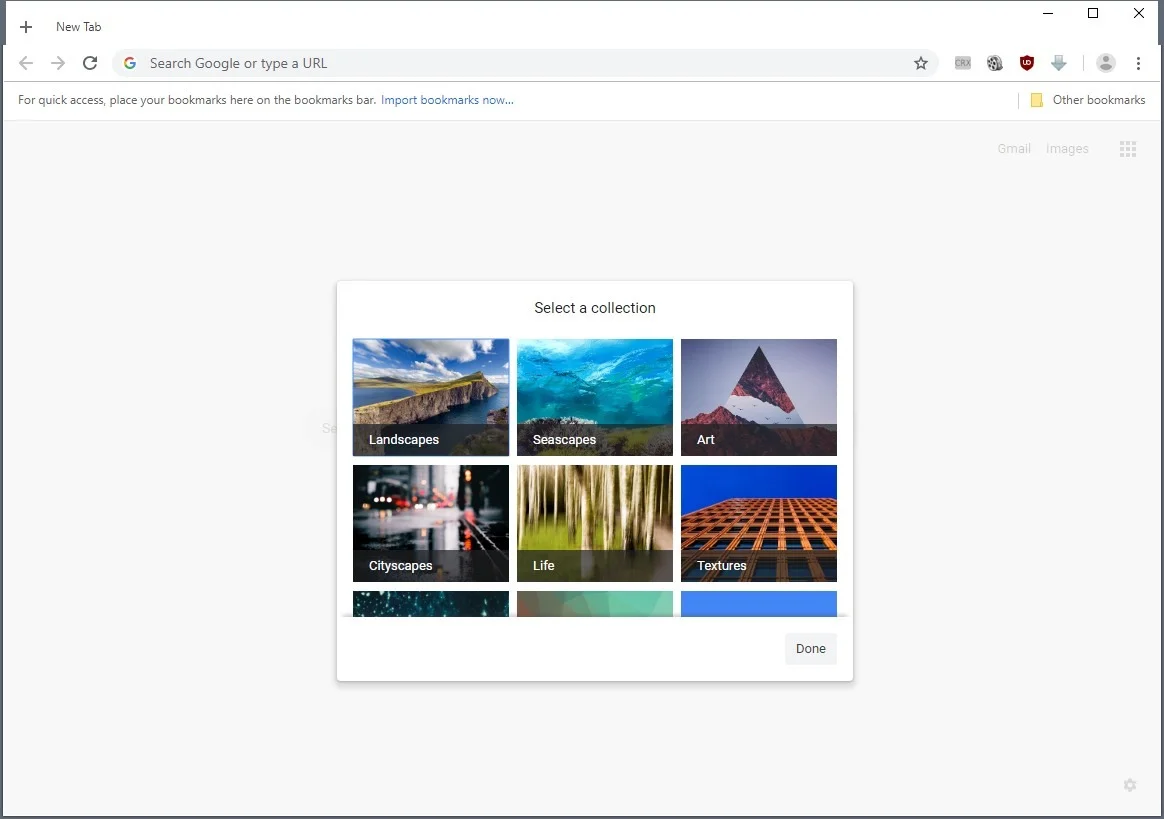Bookmark this page with the star icon

pos(921,63)
